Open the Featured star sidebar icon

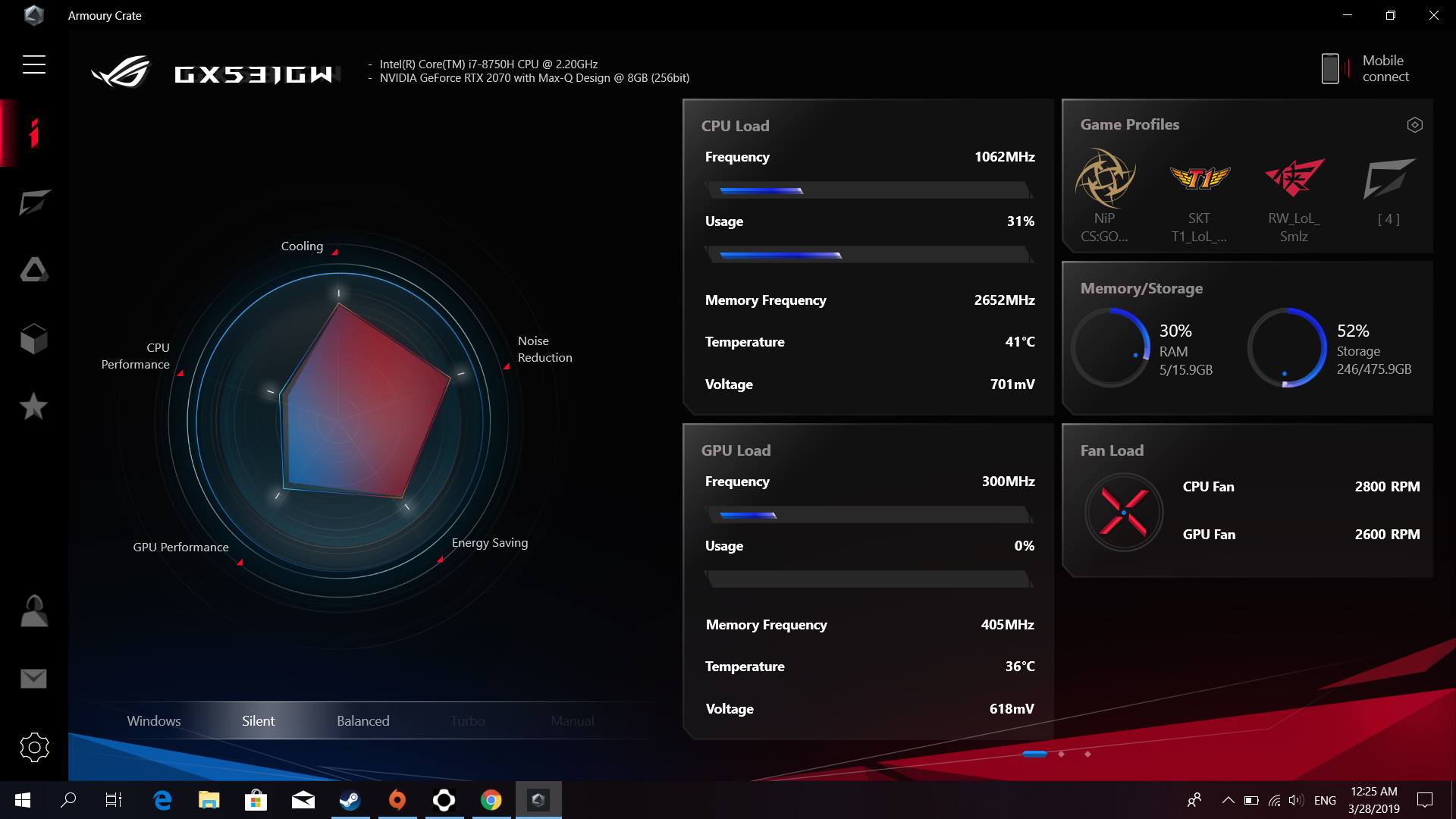[34, 406]
